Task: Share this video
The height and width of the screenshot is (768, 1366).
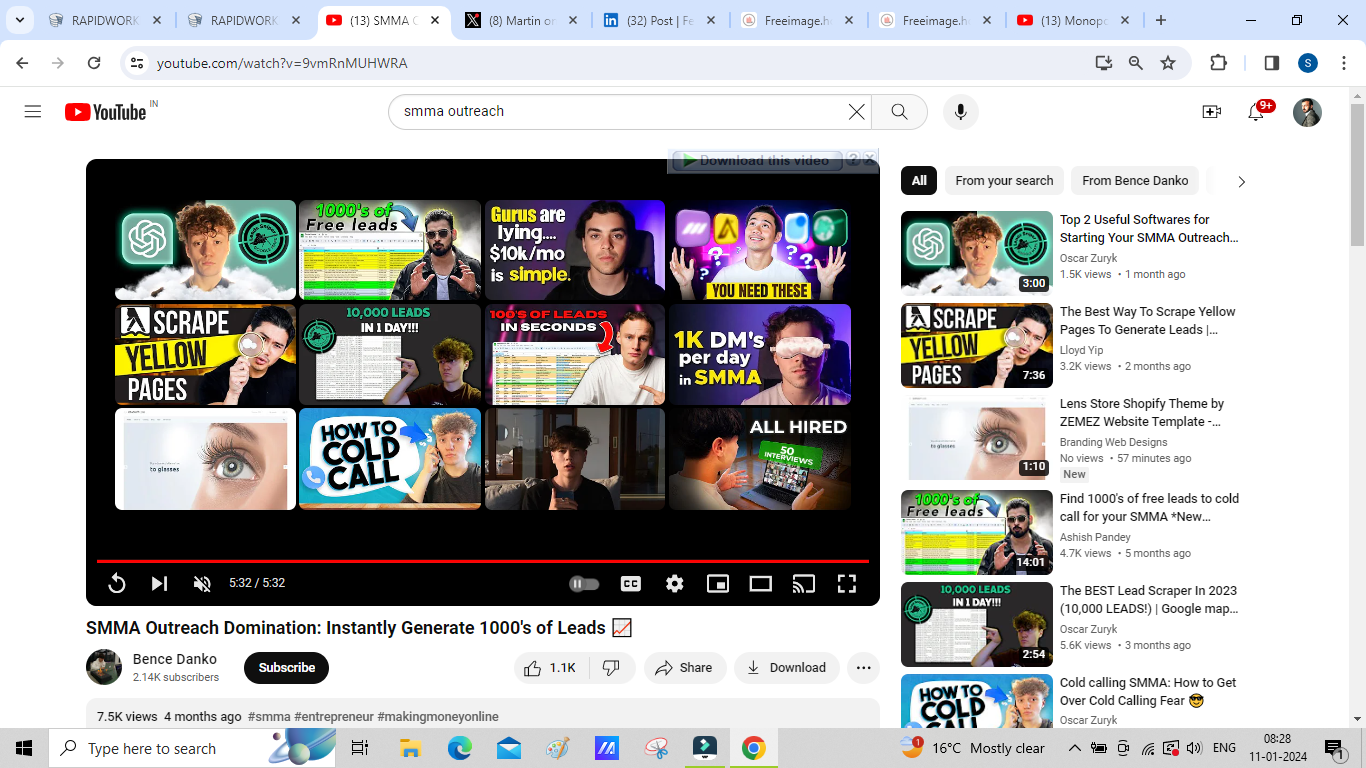Action: tap(685, 668)
